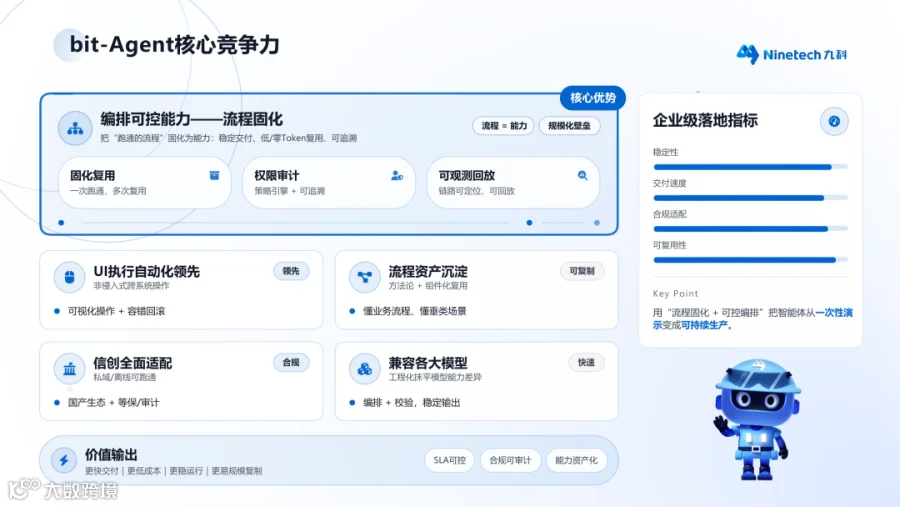Click the 可持续生产 highlighted text

coord(704,325)
